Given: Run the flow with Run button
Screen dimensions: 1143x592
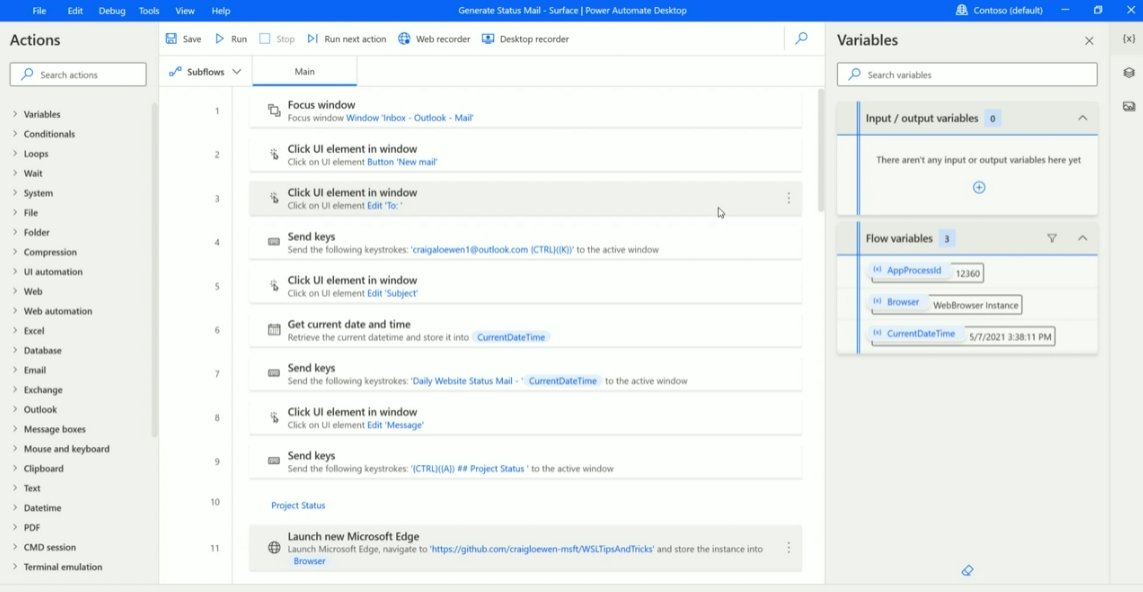Looking at the screenshot, I should [x=230, y=39].
